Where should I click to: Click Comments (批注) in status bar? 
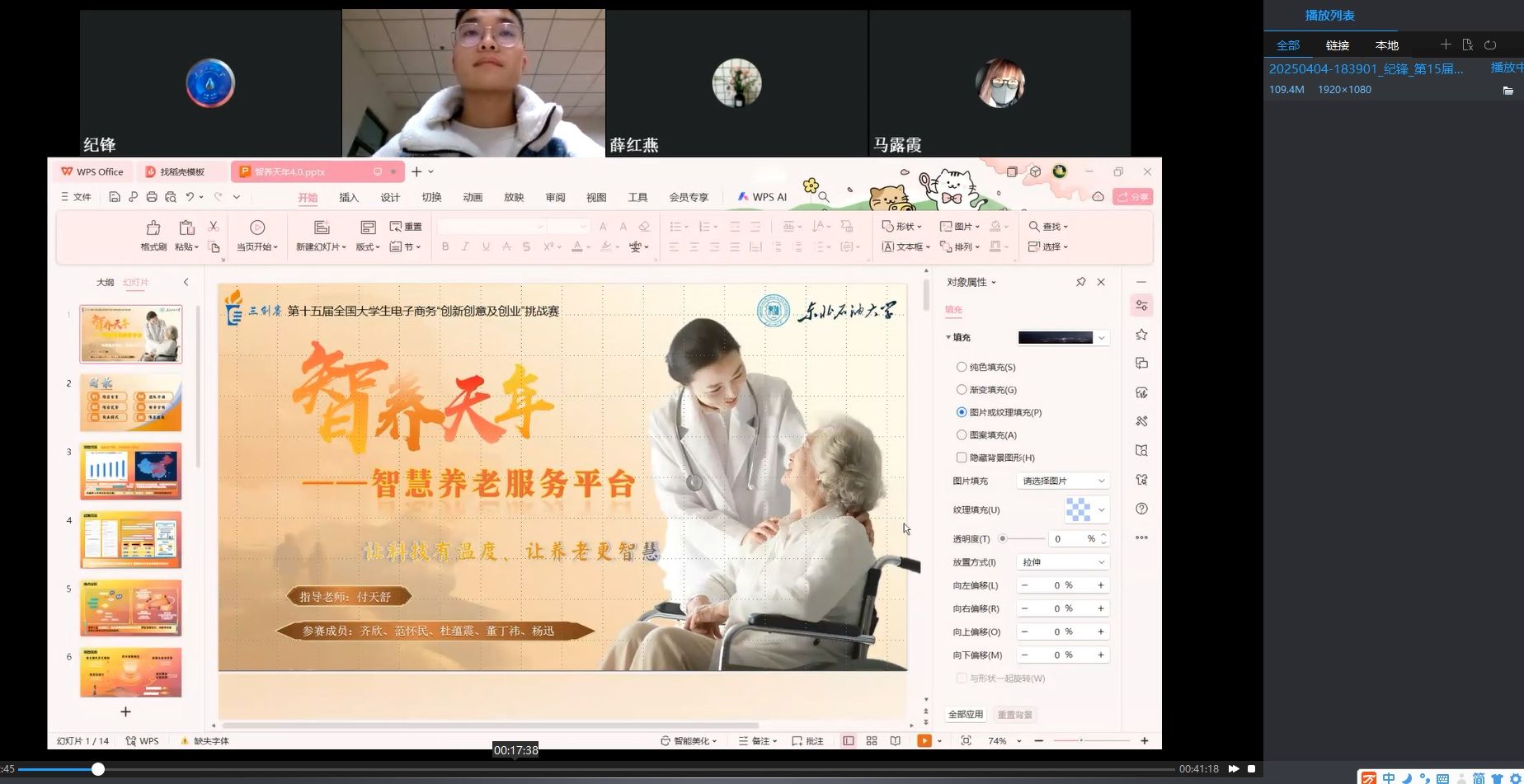tap(808, 741)
